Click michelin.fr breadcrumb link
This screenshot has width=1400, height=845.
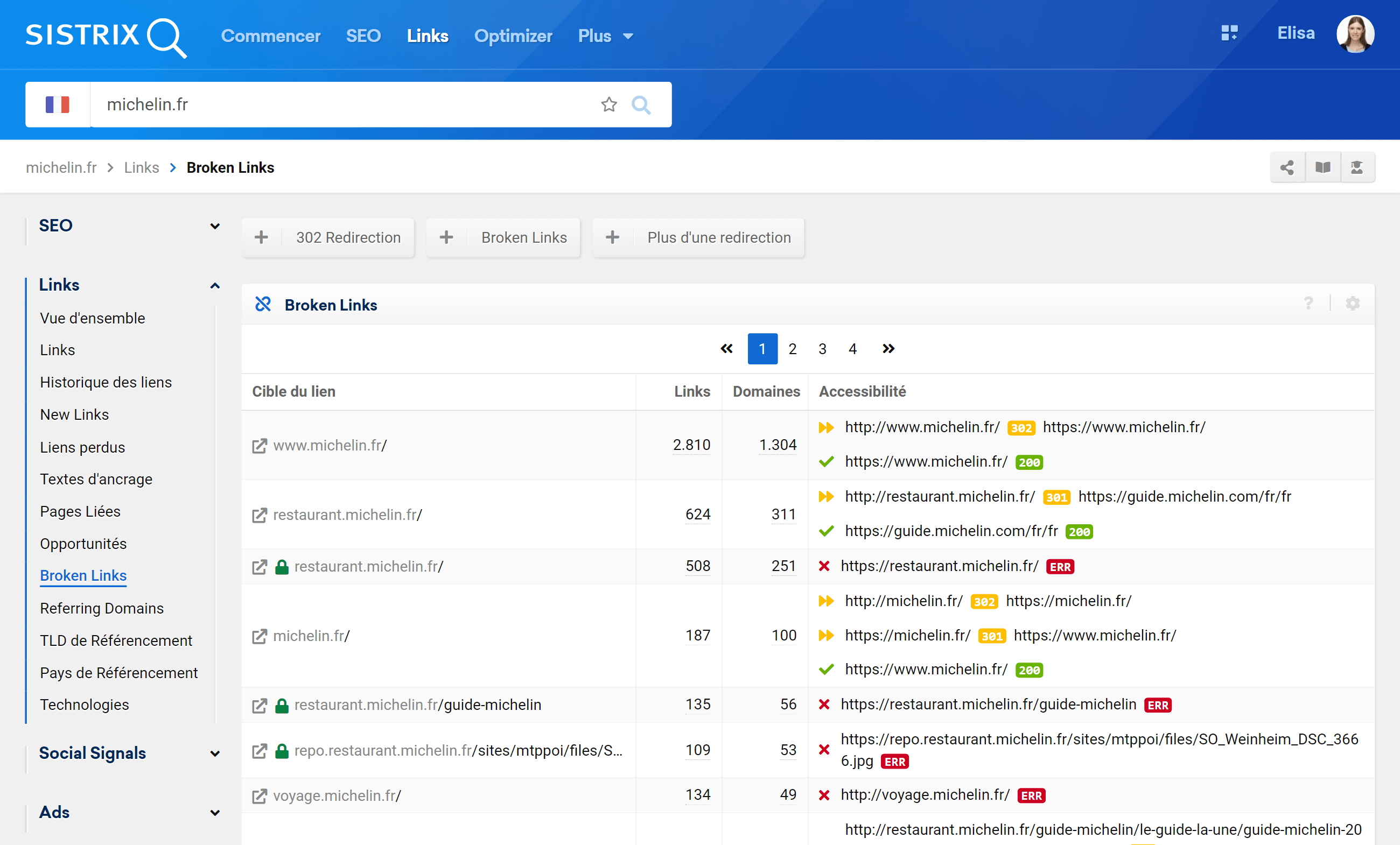(61, 167)
